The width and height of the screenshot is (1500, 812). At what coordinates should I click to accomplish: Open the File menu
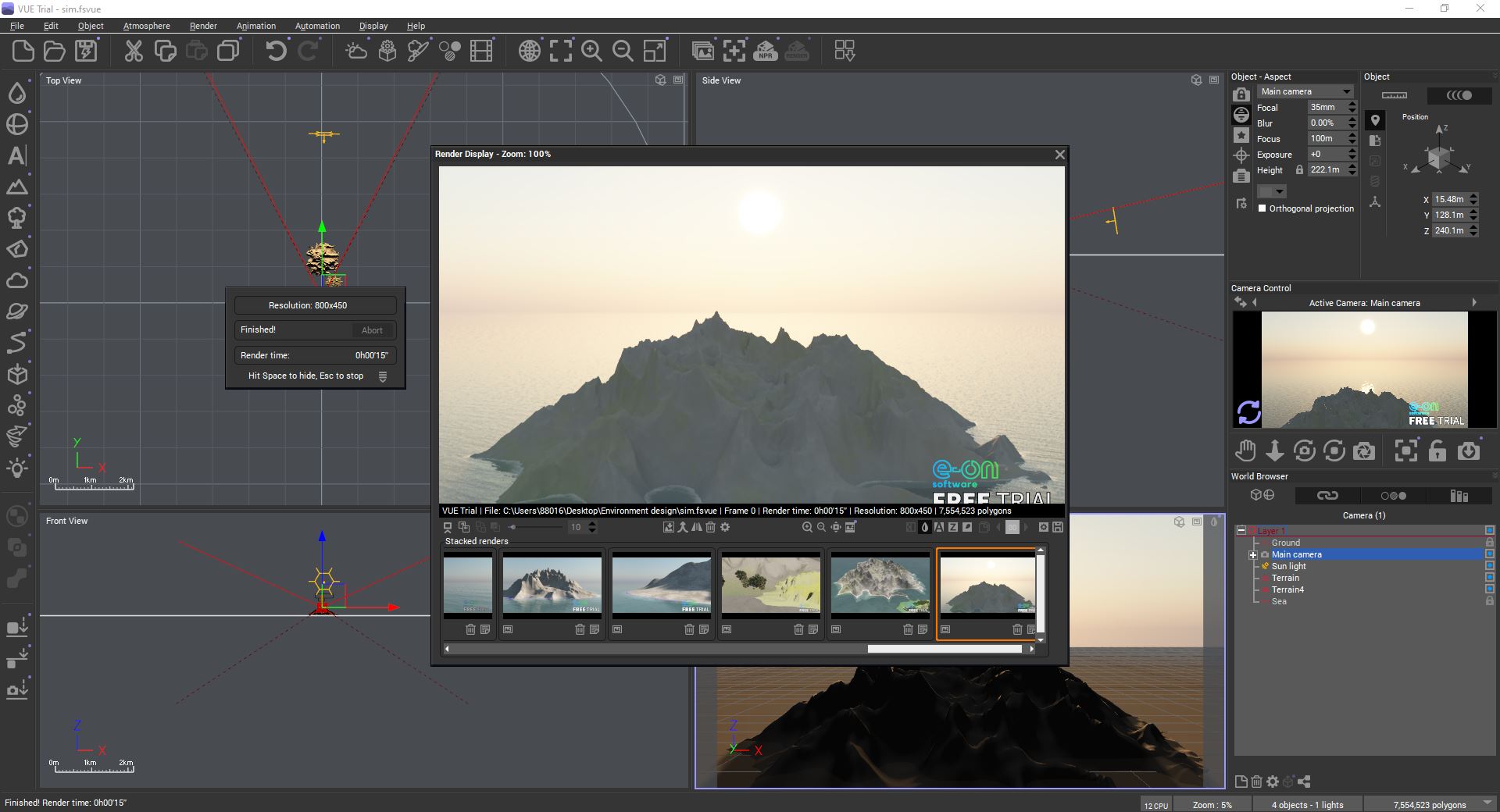click(x=17, y=26)
